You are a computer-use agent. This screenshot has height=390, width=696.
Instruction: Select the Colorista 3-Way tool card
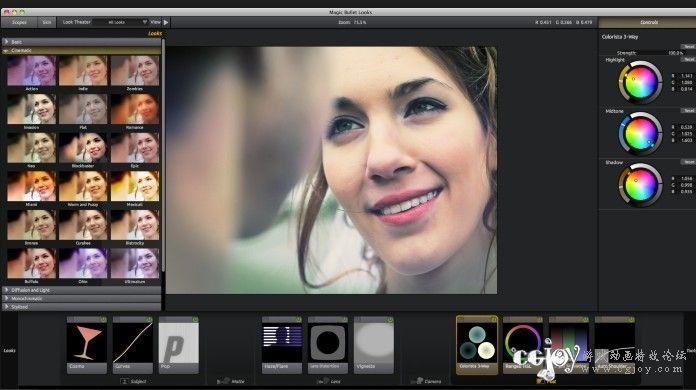pos(477,345)
